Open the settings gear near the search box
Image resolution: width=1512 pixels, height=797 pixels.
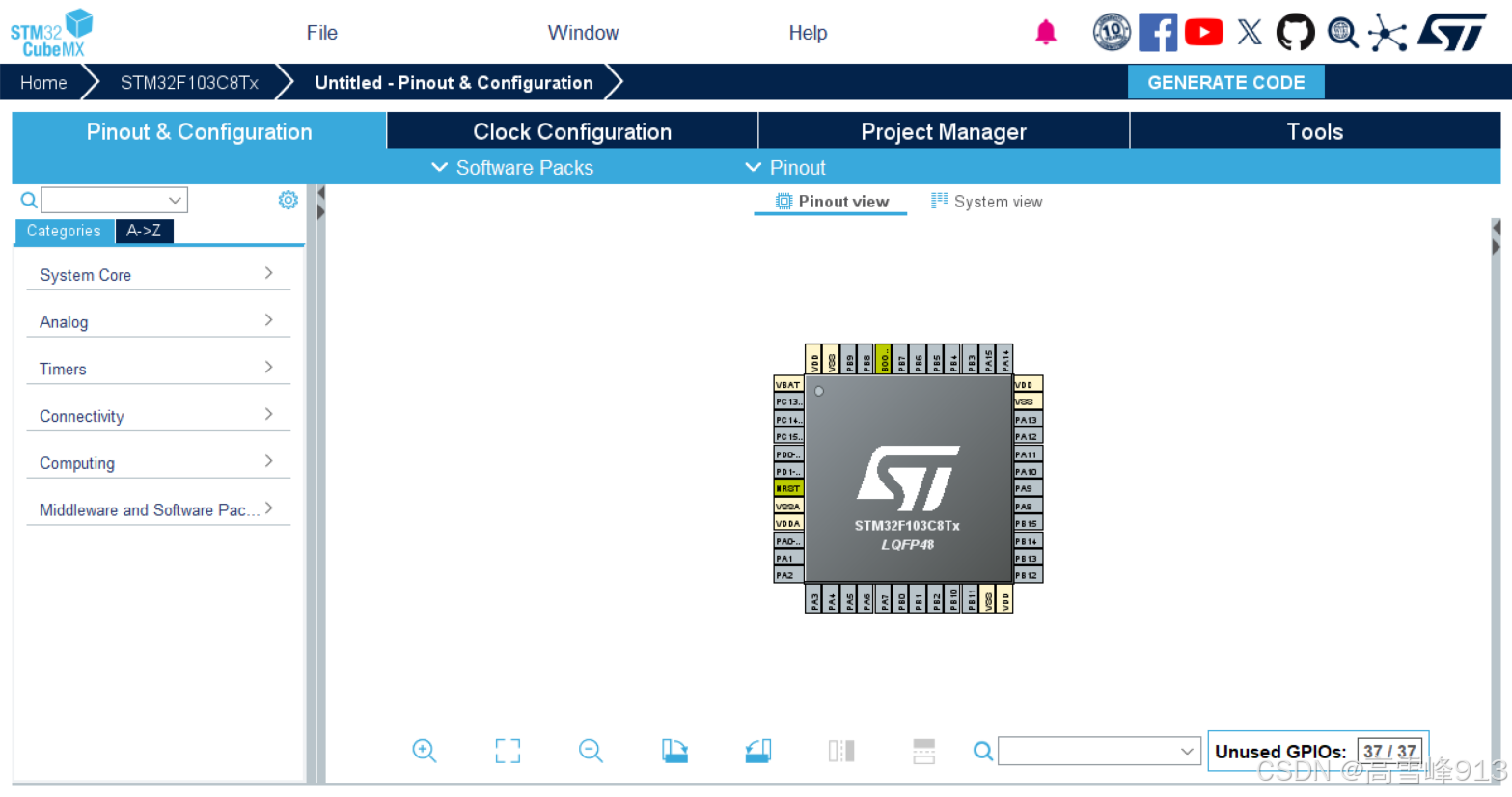pyautogui.click(x=288, y=200)
